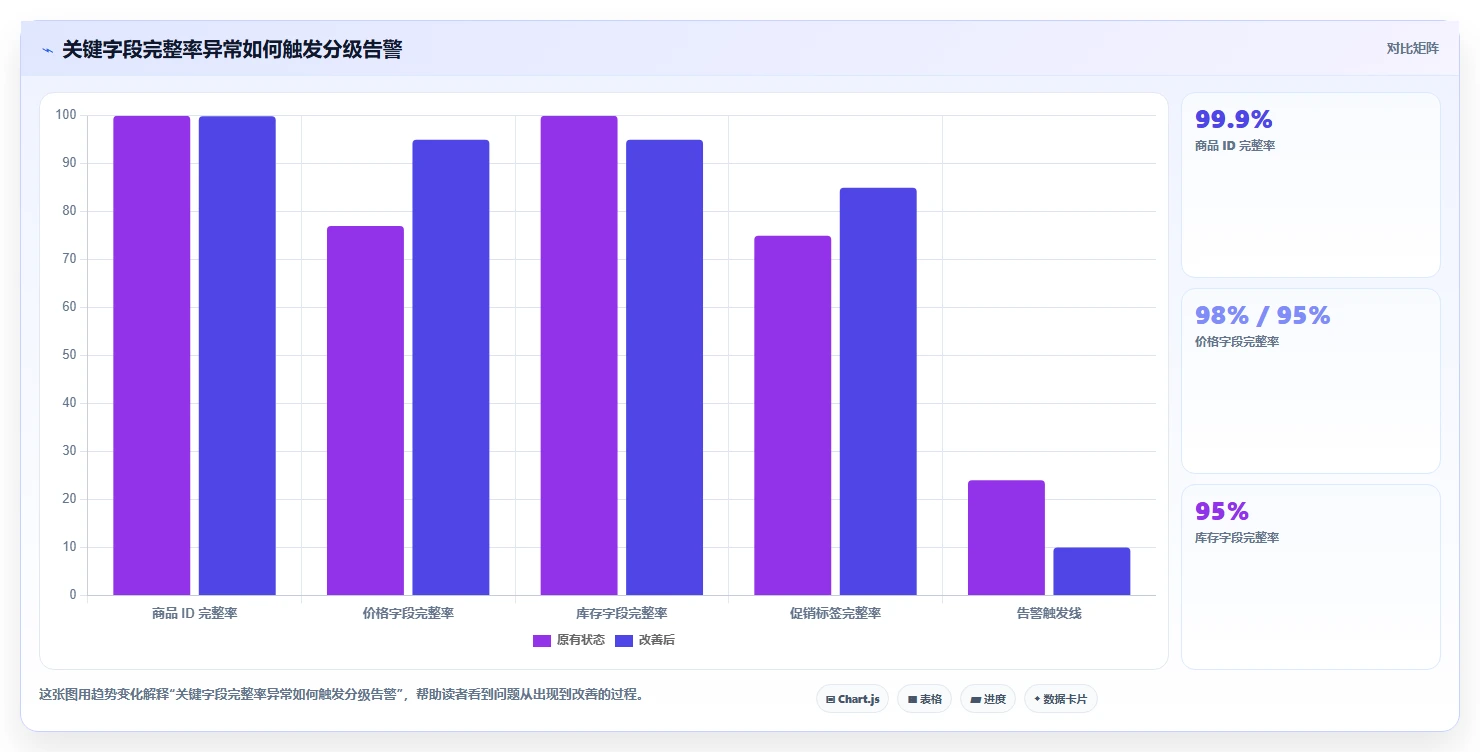Click the purple 原有状态 bar for 促销标签完整率
Screen dimensions: 1480x752
[x=793, y=416]
